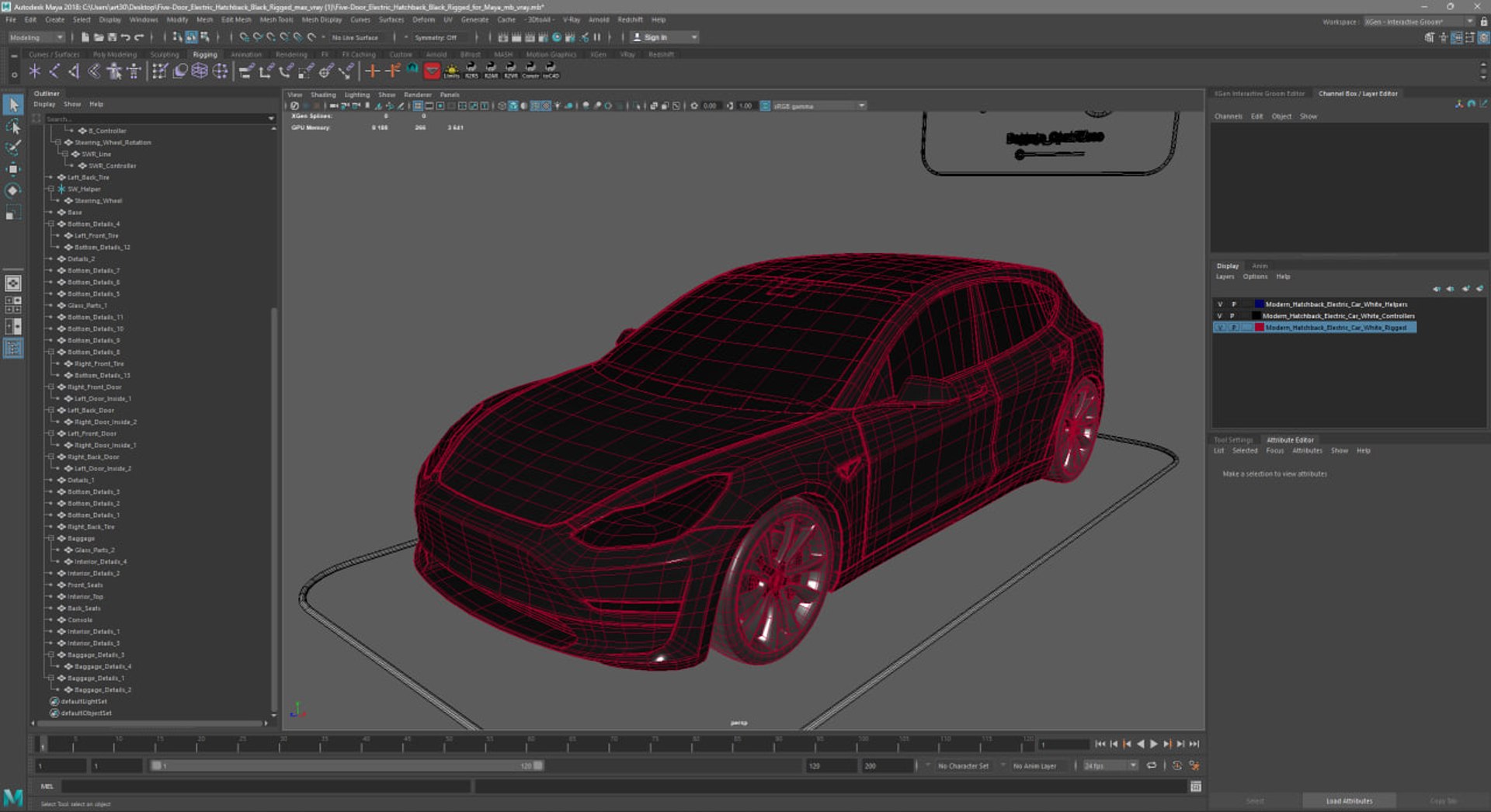Switch to the Animation shelf tab
The height and width of the screenshot is (812, 1491).
pyautogui.click(x=246, y=54)
